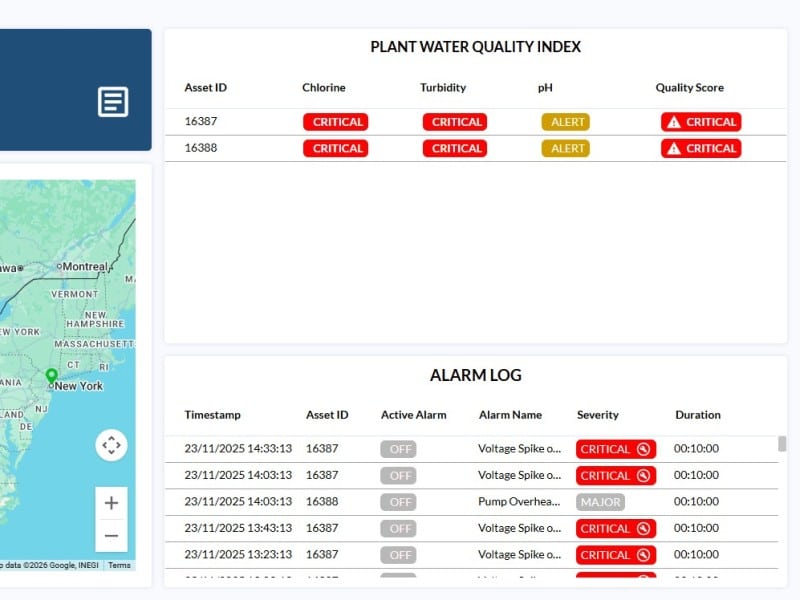Click the Turbidity column header
This screenshot has height=600, width=800.
443,88
